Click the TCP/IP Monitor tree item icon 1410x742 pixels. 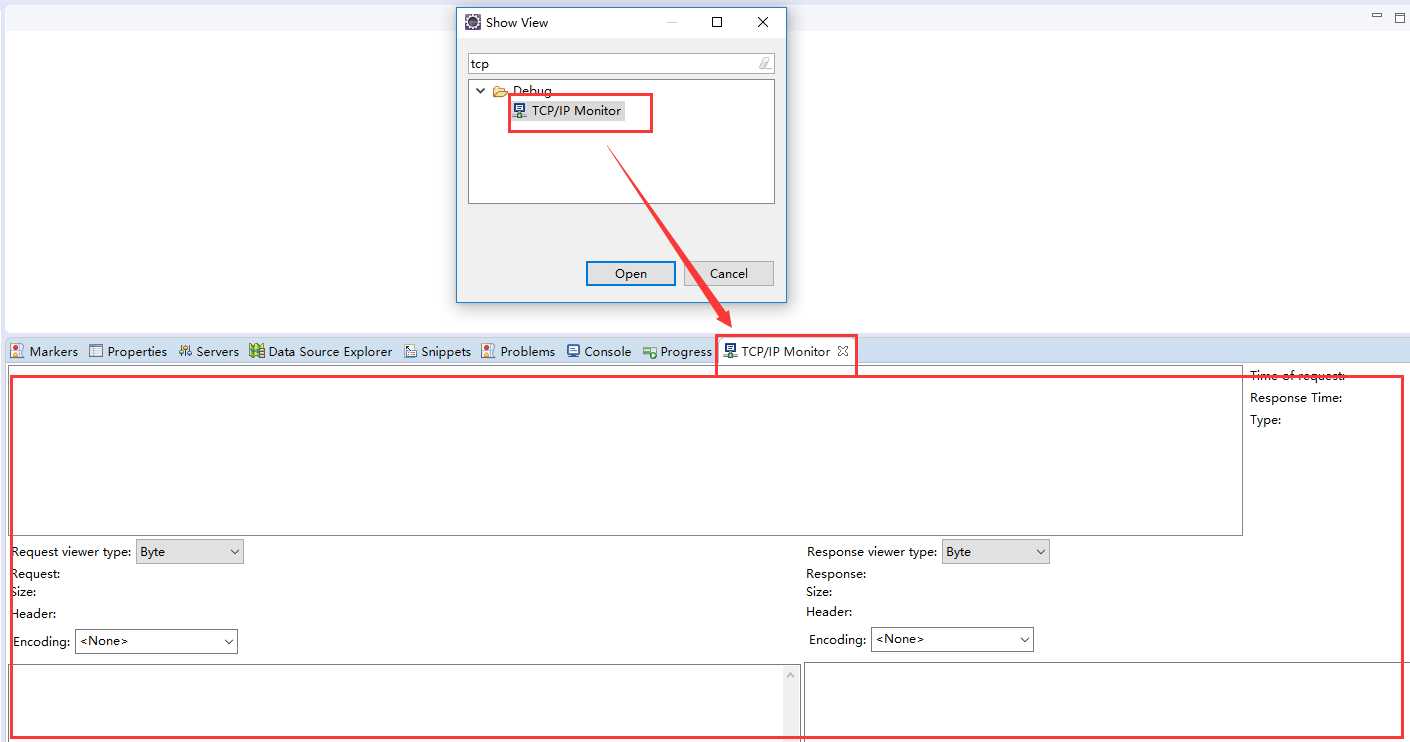(520, 111)
